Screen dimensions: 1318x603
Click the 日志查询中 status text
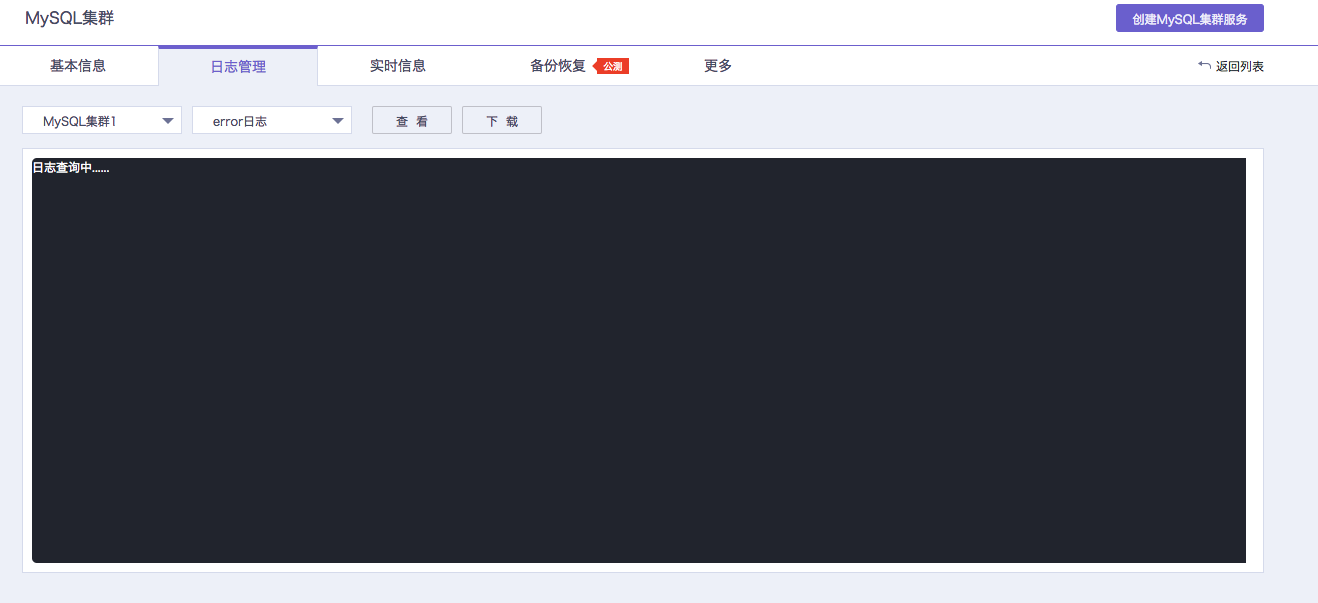pos(71,167)
